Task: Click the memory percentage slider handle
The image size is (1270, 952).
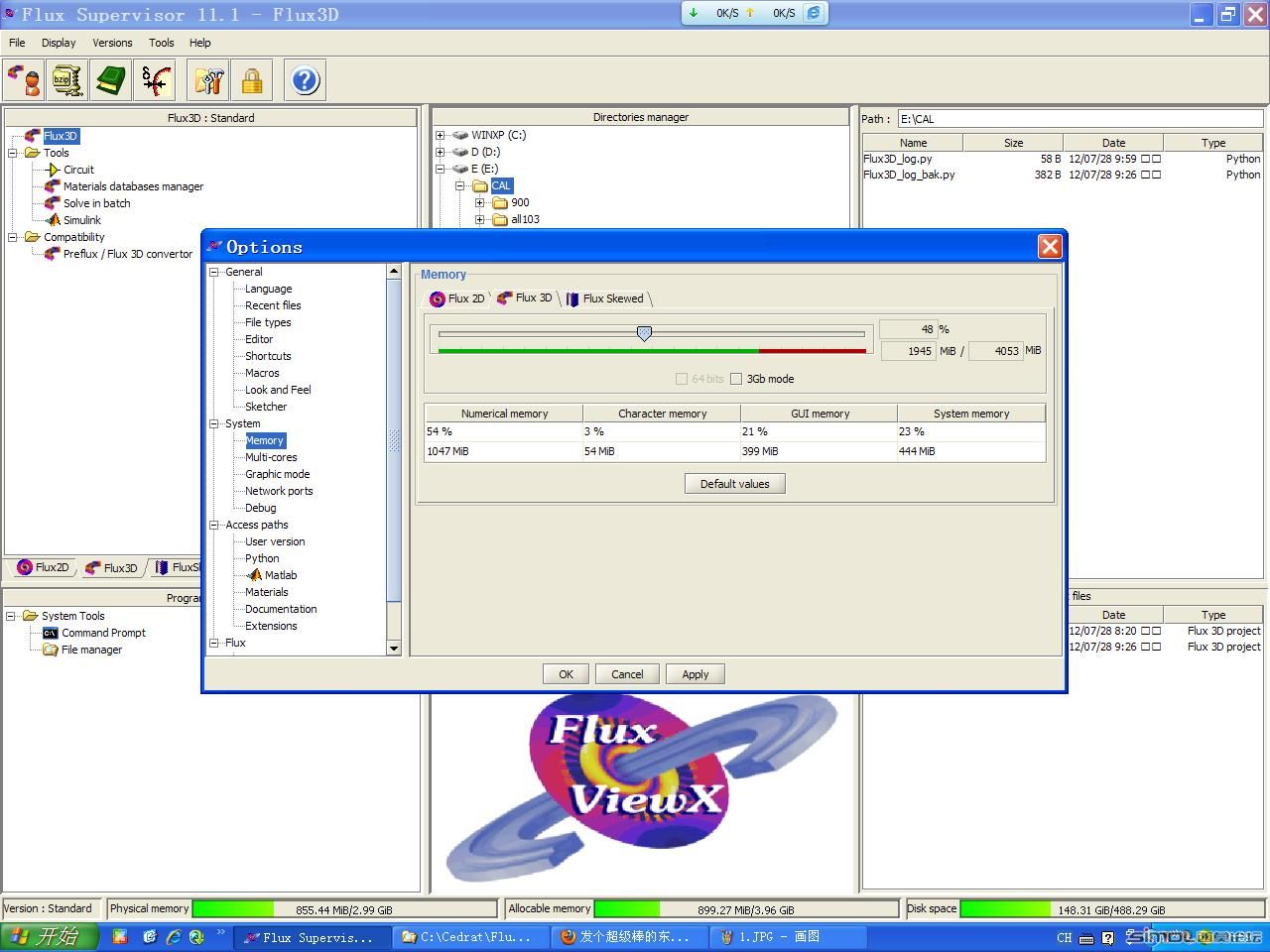Action: [x=644, y=334]
